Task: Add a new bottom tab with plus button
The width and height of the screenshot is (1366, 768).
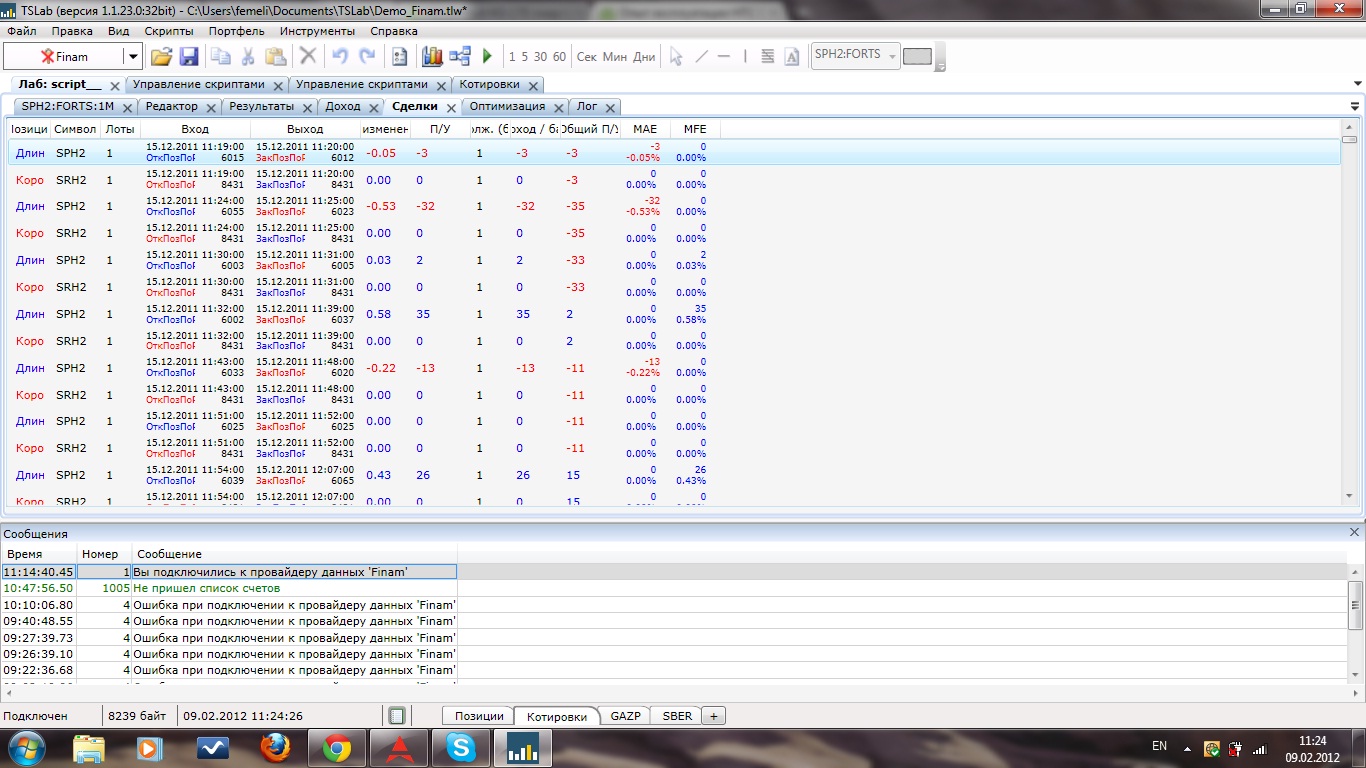Action: click(x=714, y=716)
